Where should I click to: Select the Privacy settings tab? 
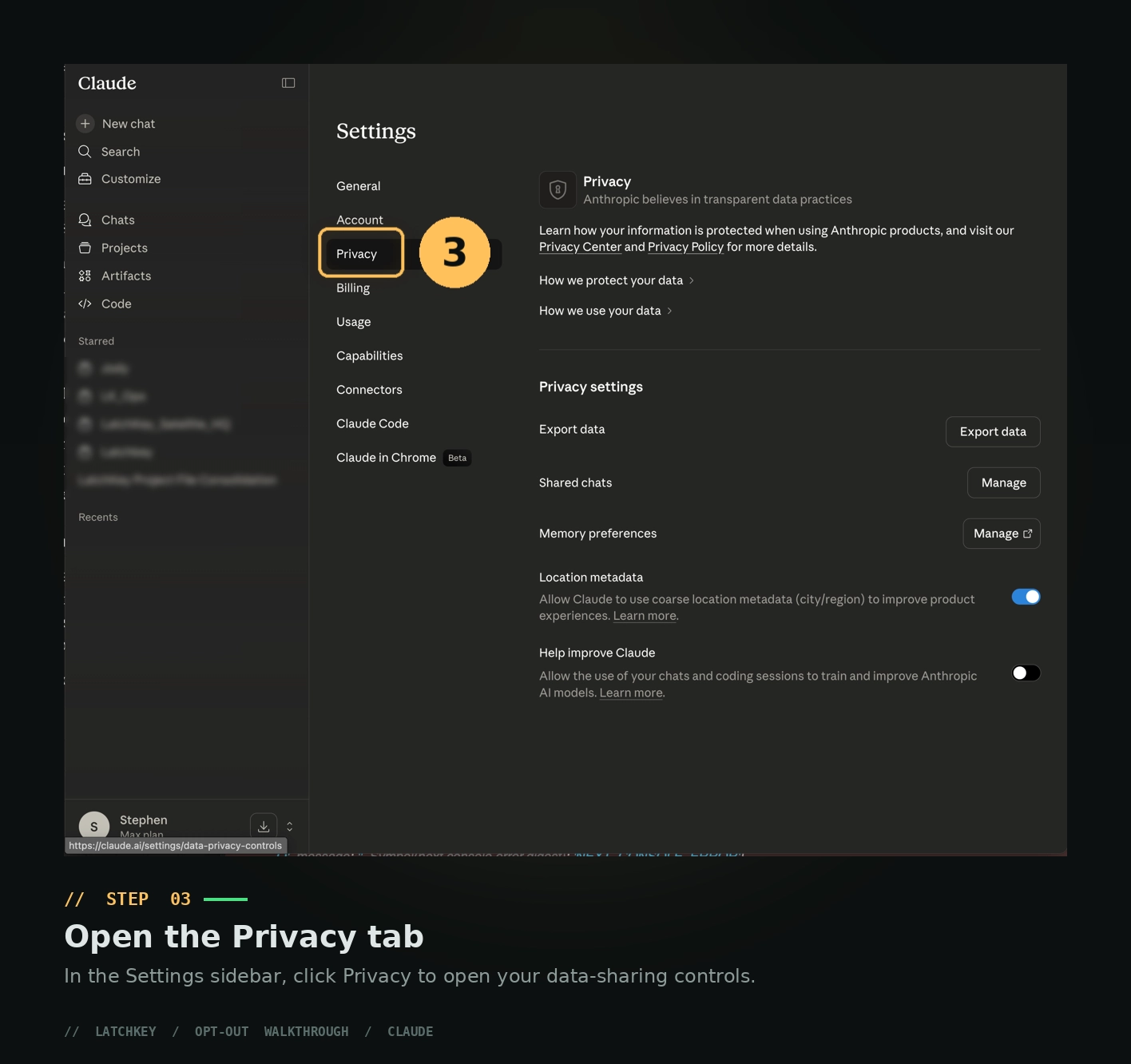[x=356, y=254]
